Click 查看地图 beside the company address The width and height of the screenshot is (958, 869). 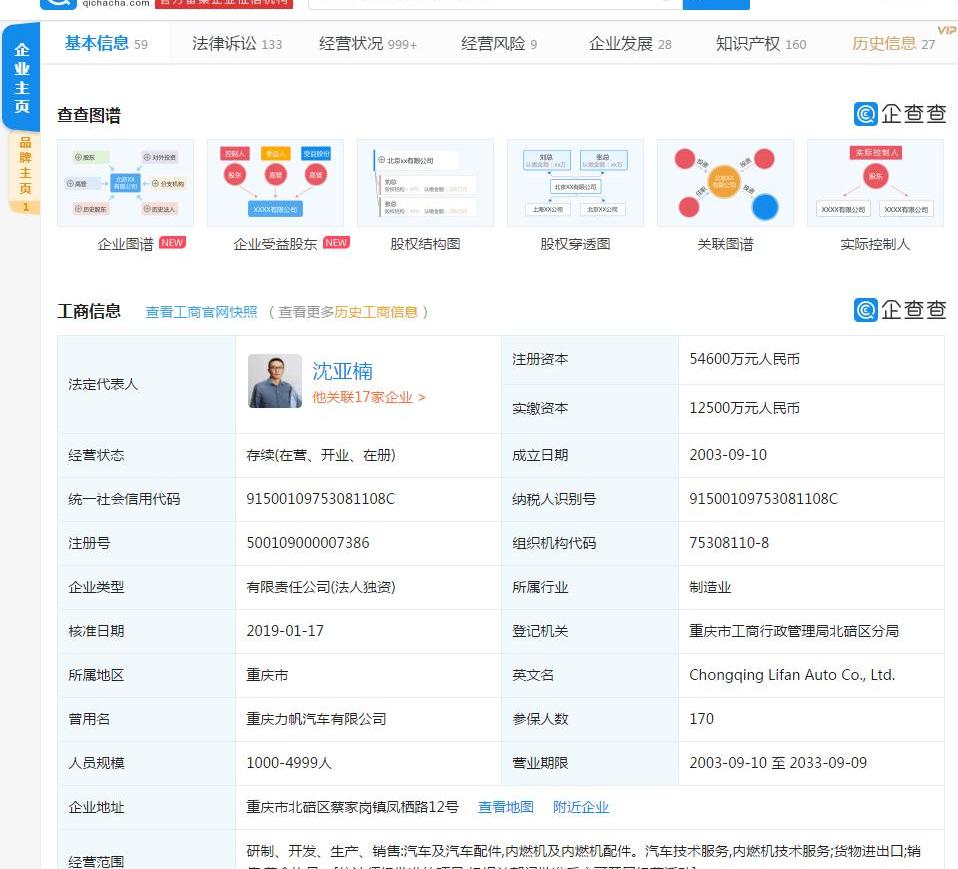[505, 807]
